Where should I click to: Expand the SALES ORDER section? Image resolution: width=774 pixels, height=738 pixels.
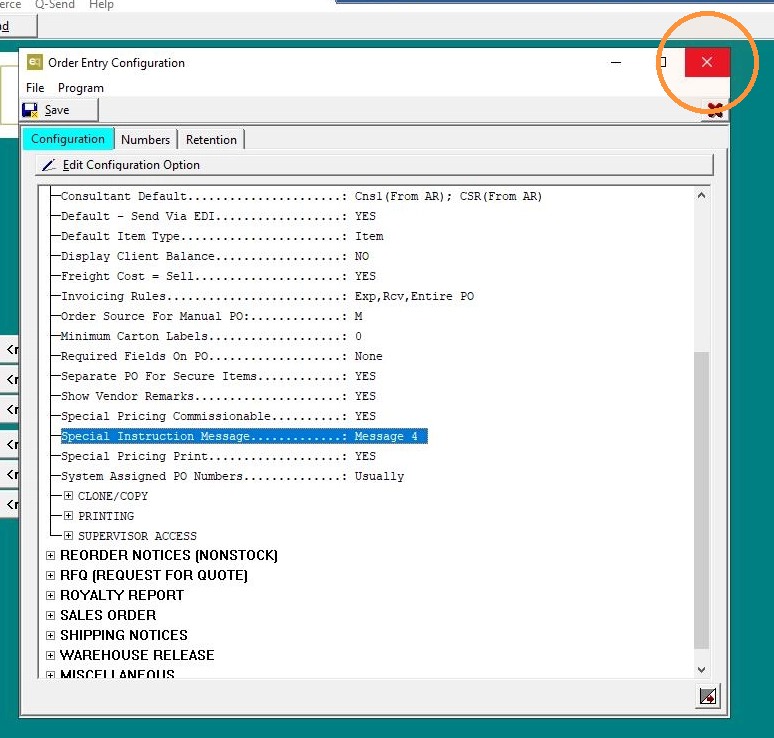pos(50,615)
